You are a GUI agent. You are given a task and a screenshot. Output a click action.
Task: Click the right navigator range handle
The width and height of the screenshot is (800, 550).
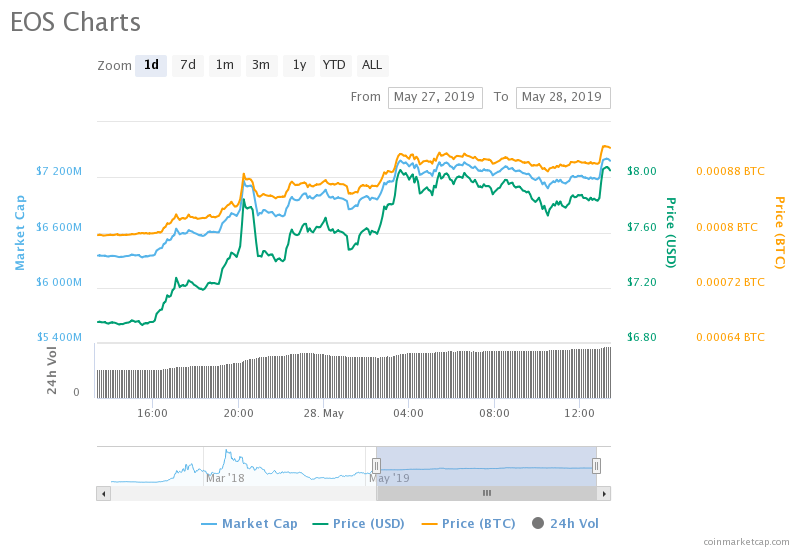coord(596,465)
